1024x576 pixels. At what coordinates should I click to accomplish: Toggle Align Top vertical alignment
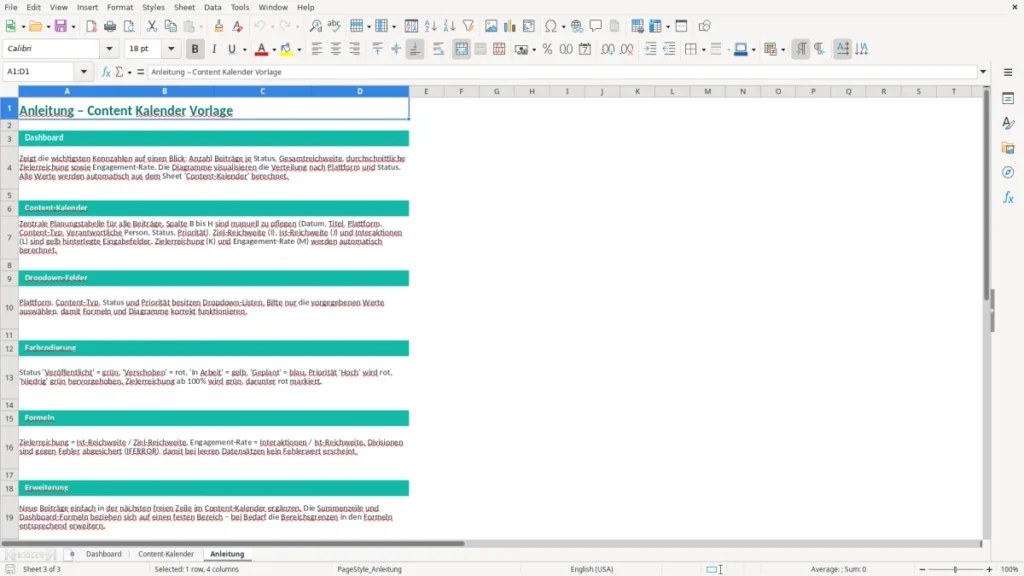point(377,49)
